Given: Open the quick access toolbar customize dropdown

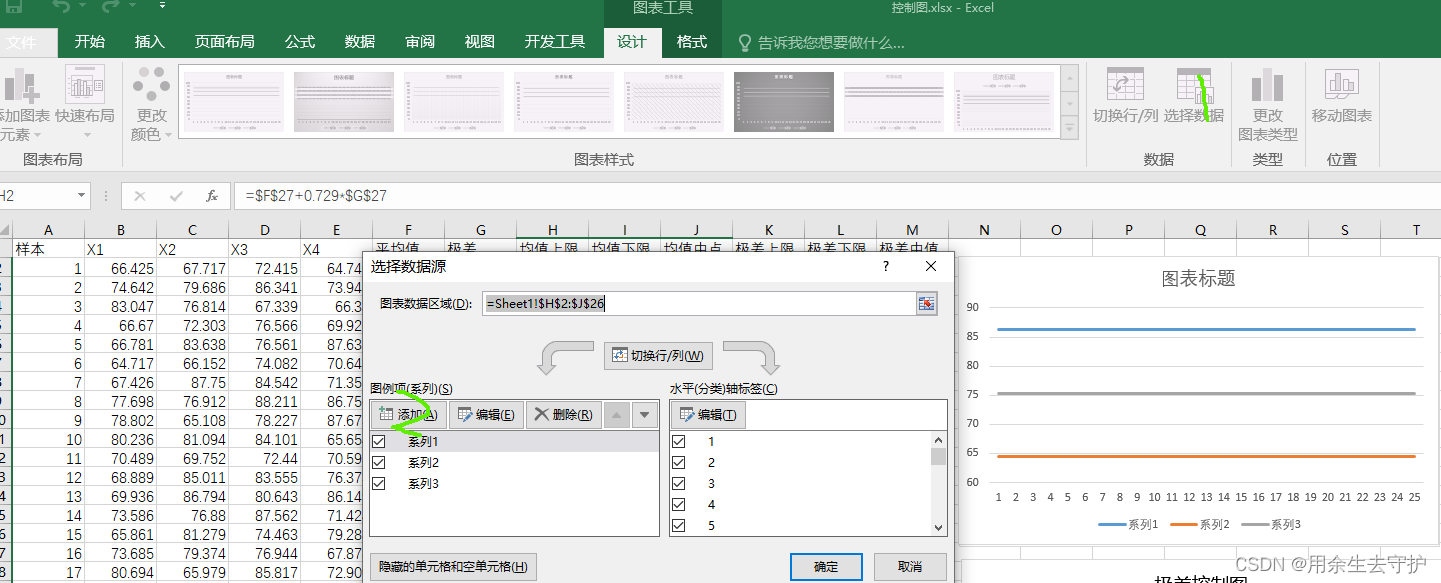Looking at the screenshot, I should click(x=162, y=6).
